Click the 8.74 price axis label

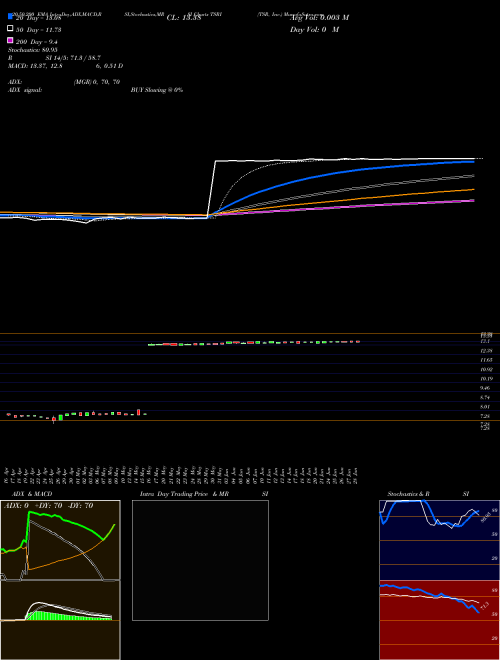tap(487, 397)
